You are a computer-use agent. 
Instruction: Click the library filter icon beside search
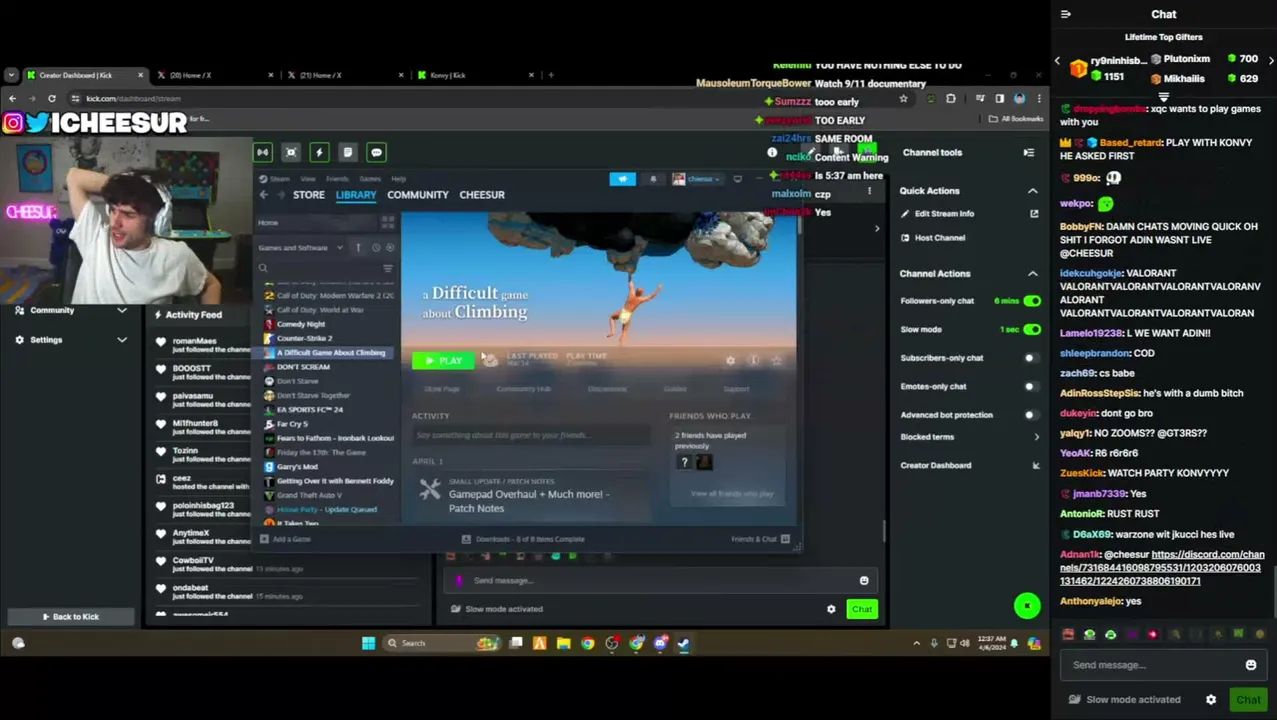(x=388, y=268)
